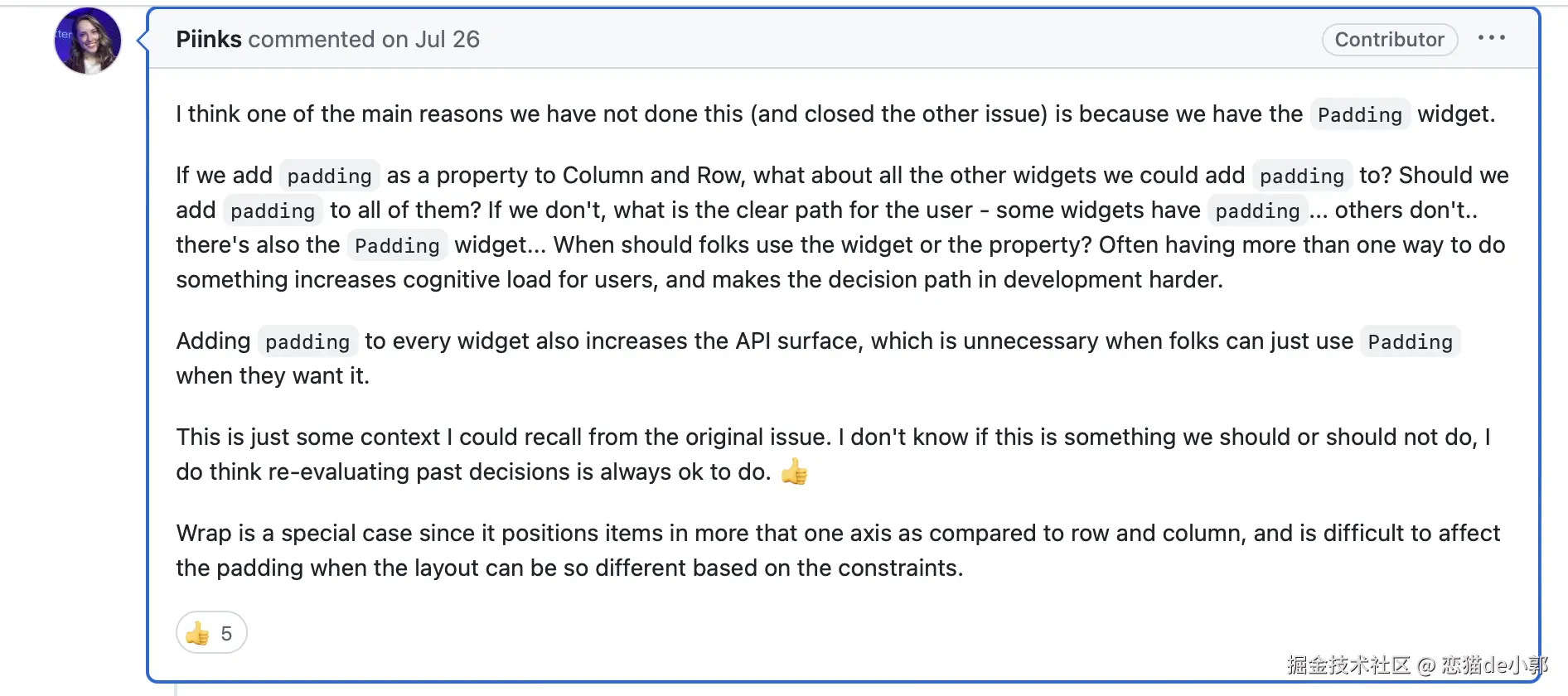Click the line 'when they want it.'
Viewport: 1568px width, 696px height.
pos(273,376)
